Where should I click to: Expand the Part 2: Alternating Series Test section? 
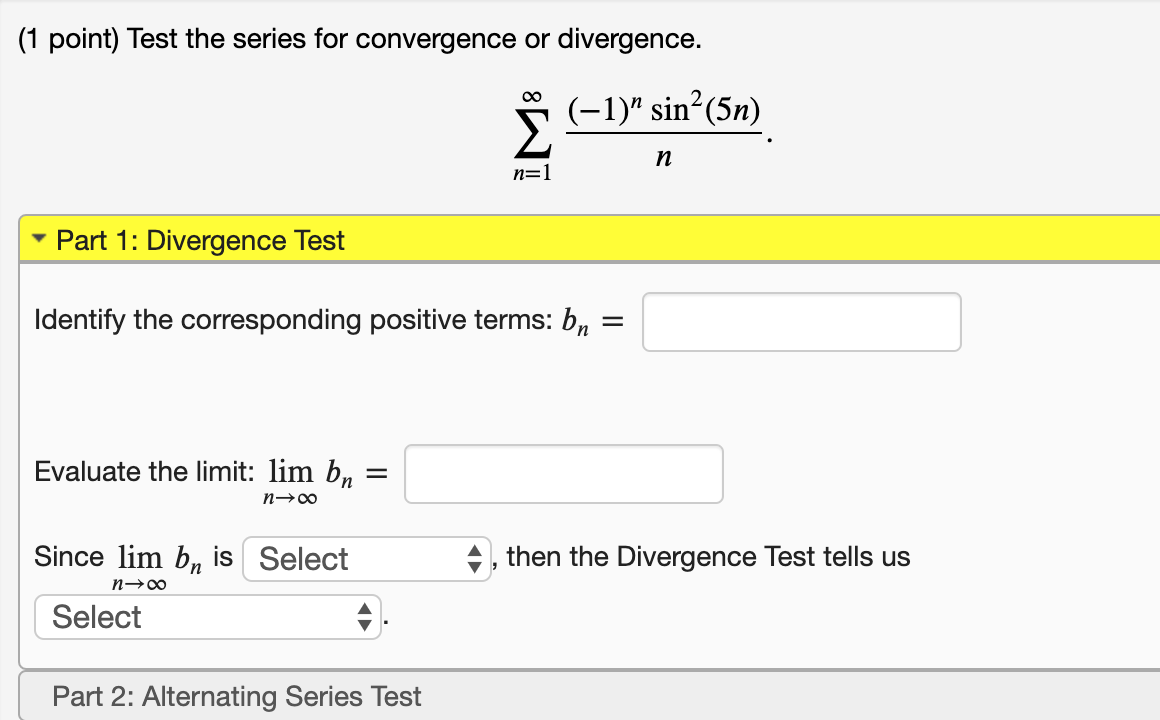[236, 695]
